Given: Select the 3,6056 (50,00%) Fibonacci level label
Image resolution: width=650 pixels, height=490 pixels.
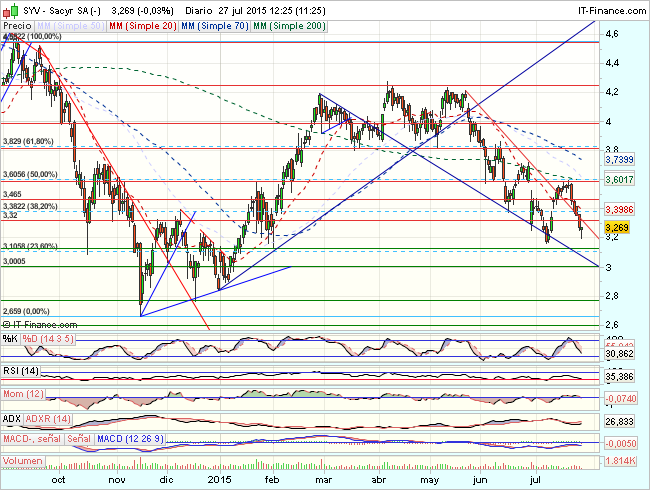Looking at the screenshot, I should 28,173.
